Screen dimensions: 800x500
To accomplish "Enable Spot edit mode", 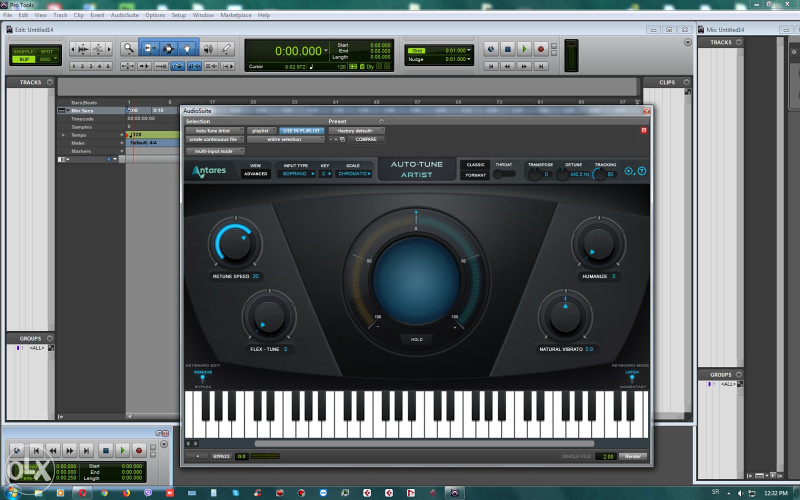I will (47, 52).
